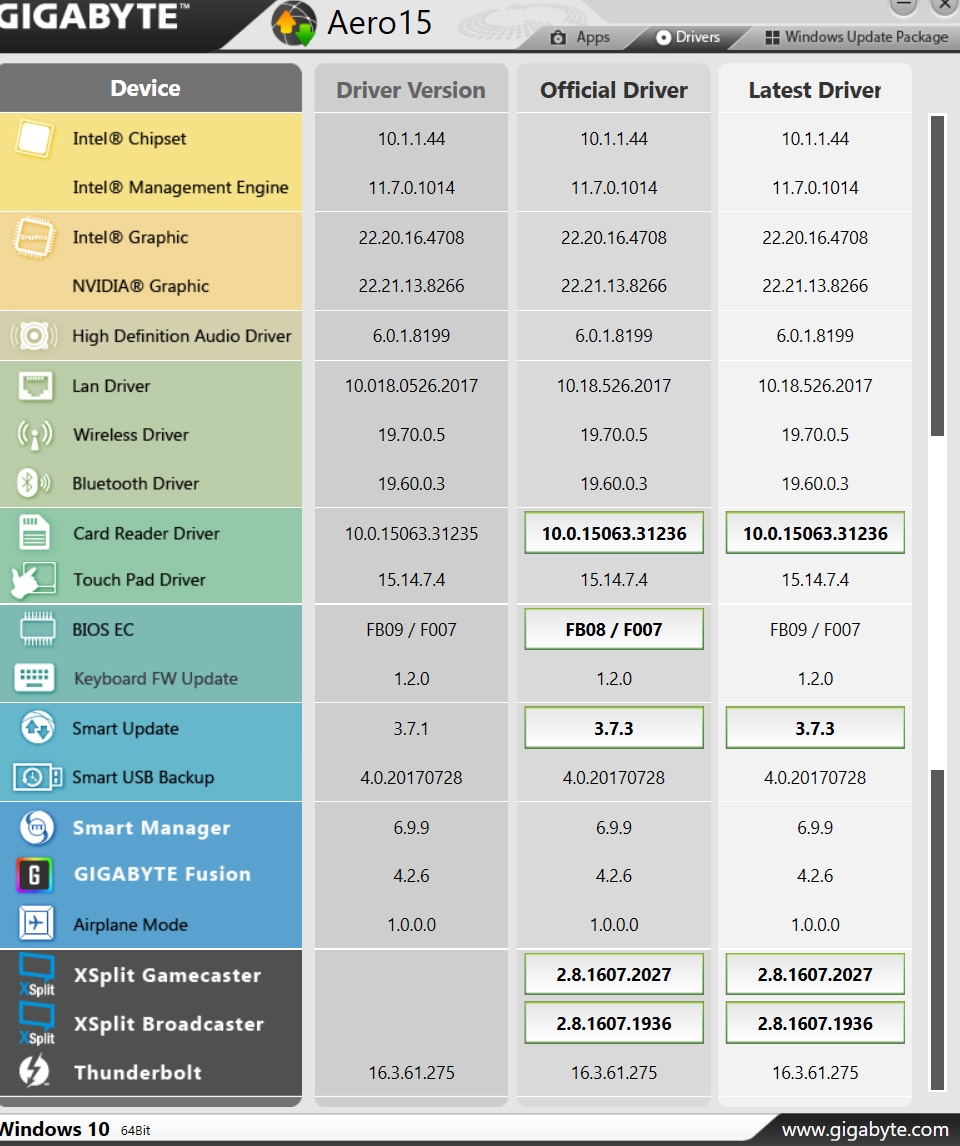Click the Smart Manager icon
The height and width of the screenshot is (1146, 960).
click(x=37, y=827)
